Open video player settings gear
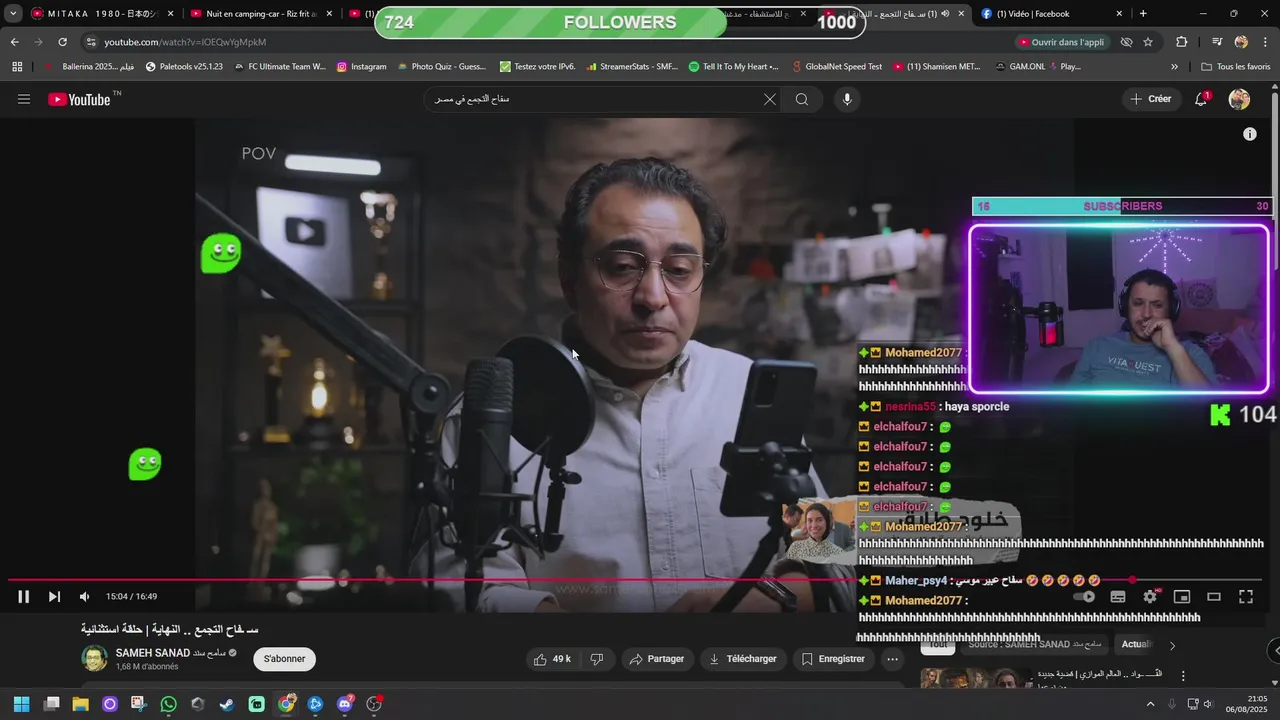Screen dimensions: 1280x720 [x=1150, y=597]
